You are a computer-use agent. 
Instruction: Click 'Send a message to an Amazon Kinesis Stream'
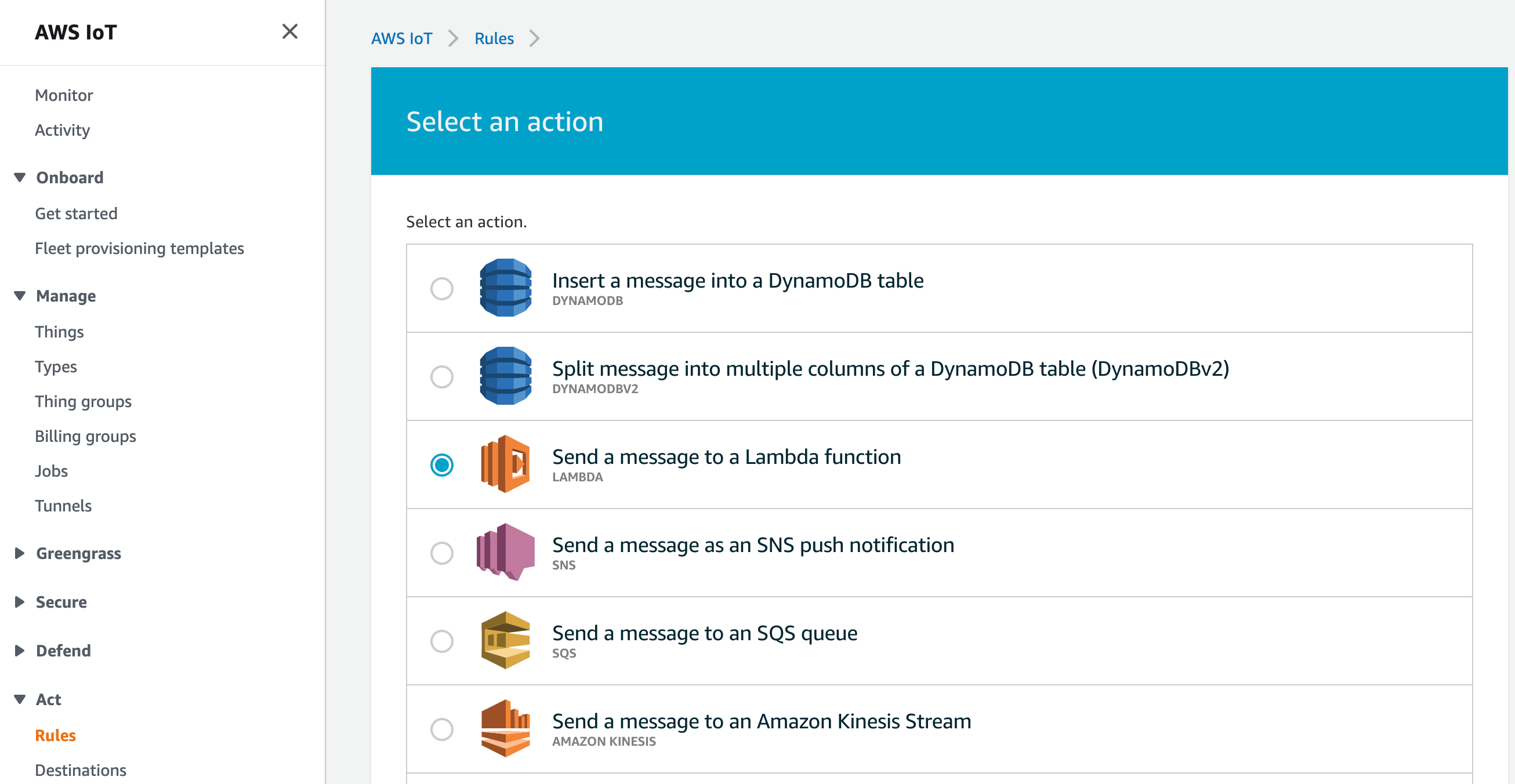[x=761, y=721]
